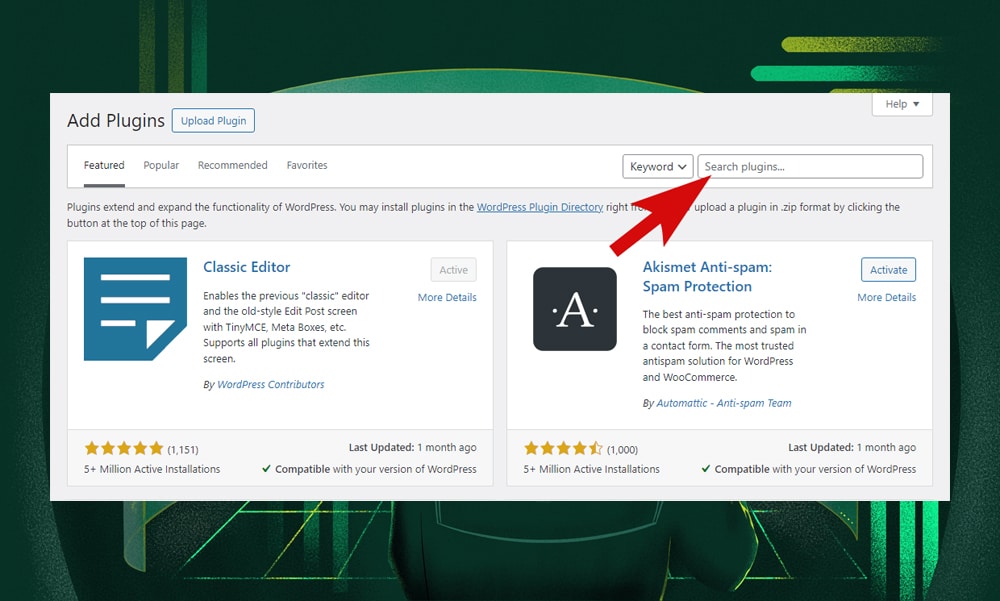Click the compatibility checkmark under Akismet Anti-spam

[x=705, y=468]
